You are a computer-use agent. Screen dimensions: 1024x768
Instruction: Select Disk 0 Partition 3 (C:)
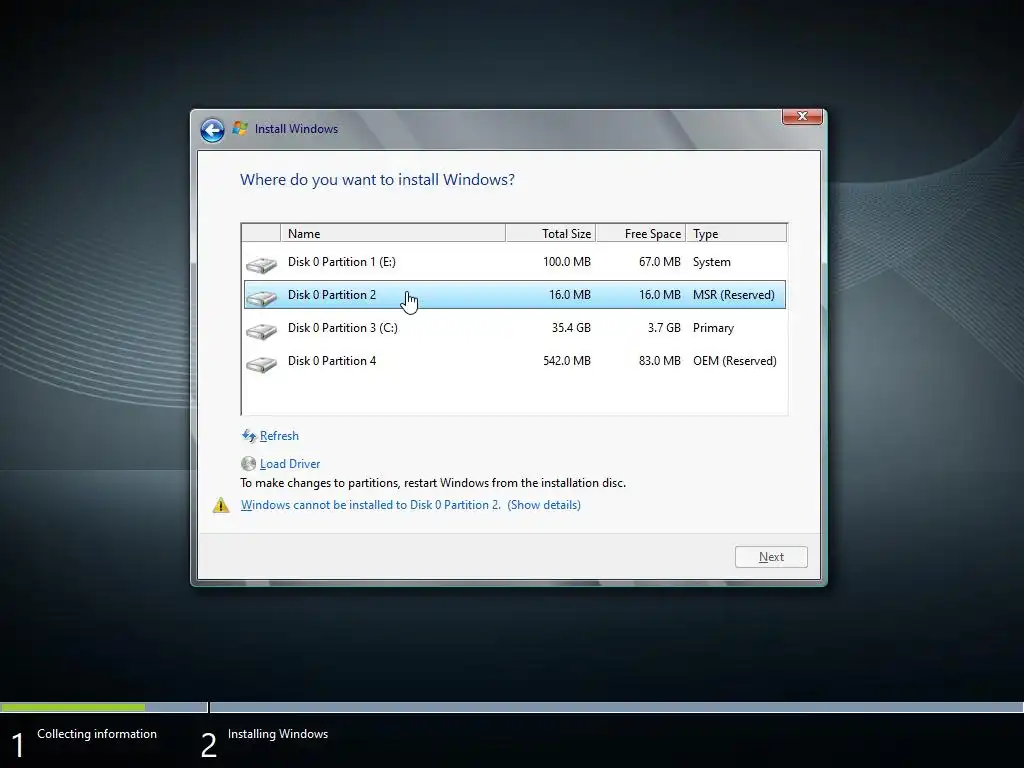(x=515, y=328)
